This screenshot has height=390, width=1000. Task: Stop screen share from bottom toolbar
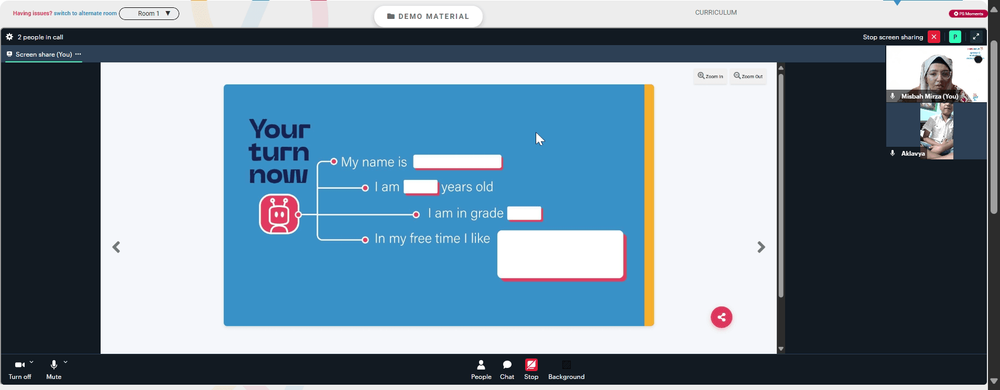pyautogui.click(x=531, y=370)
